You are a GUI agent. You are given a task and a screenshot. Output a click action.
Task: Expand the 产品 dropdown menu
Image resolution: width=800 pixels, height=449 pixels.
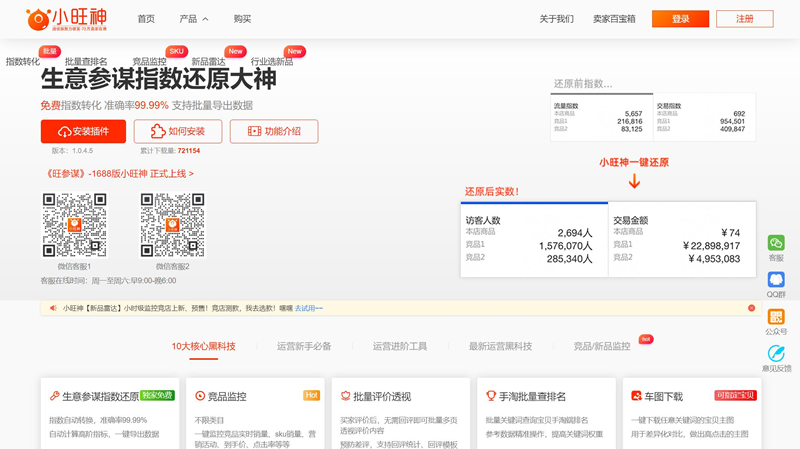194,19
